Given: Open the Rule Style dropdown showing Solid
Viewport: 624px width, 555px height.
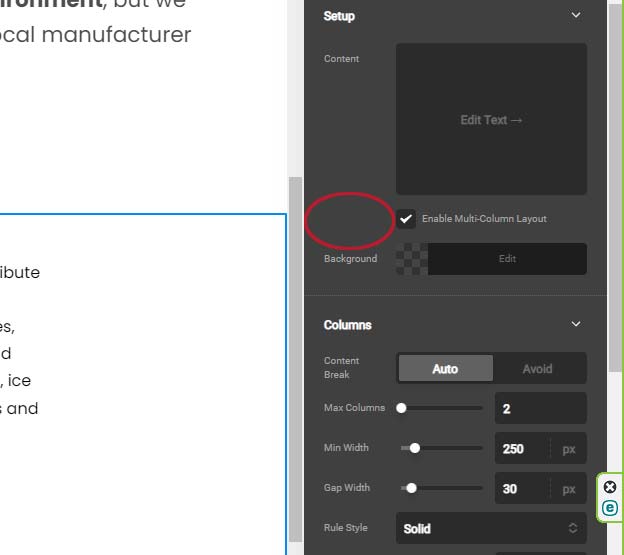Looking at the screenshot, I should (491, 528).
